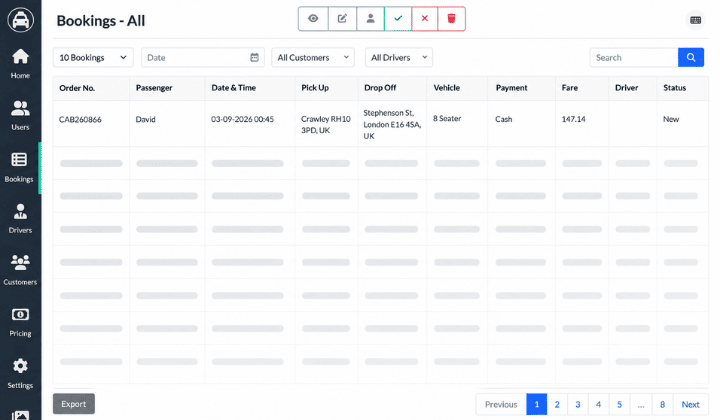Open the All Customers filter dropdown
The height and width of the screenshot is (420, 720).
point(313,57)
